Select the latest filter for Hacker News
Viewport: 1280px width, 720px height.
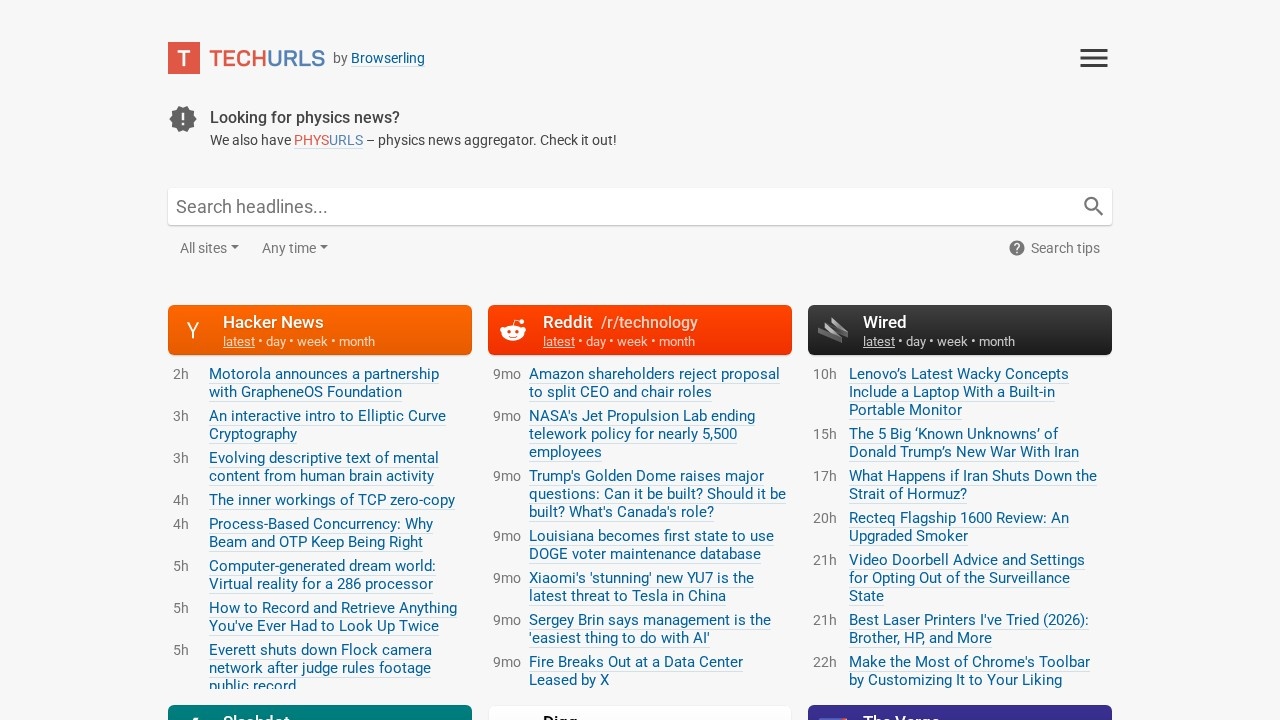click(239, 342)
